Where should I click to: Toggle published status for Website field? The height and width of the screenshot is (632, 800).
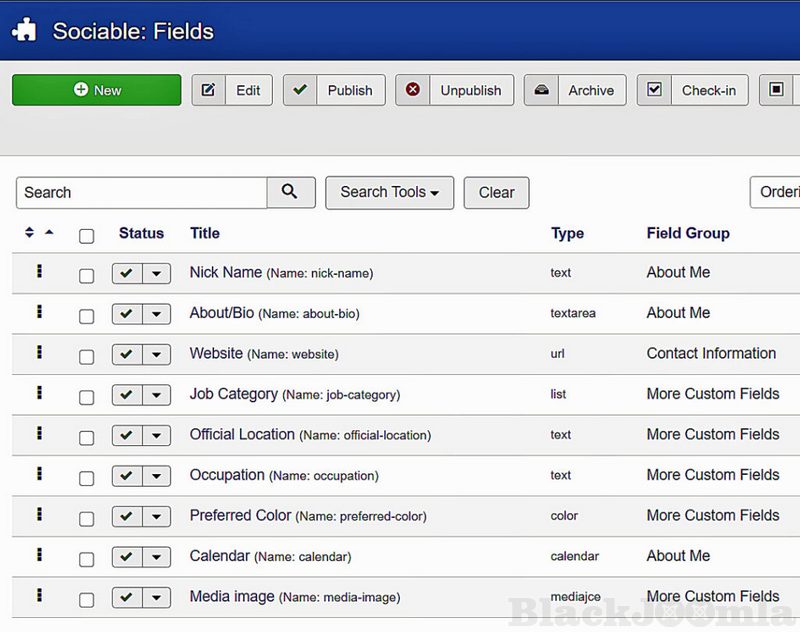(126, 354)
